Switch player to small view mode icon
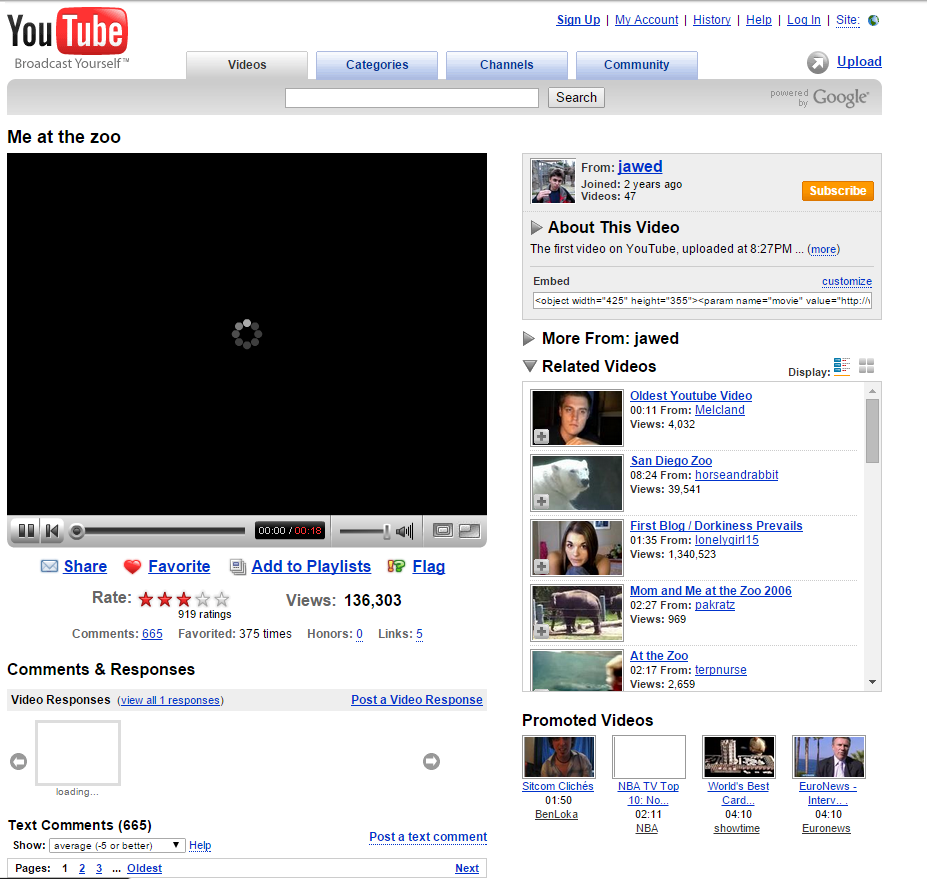Screen dimensions: 927x879 443,530
